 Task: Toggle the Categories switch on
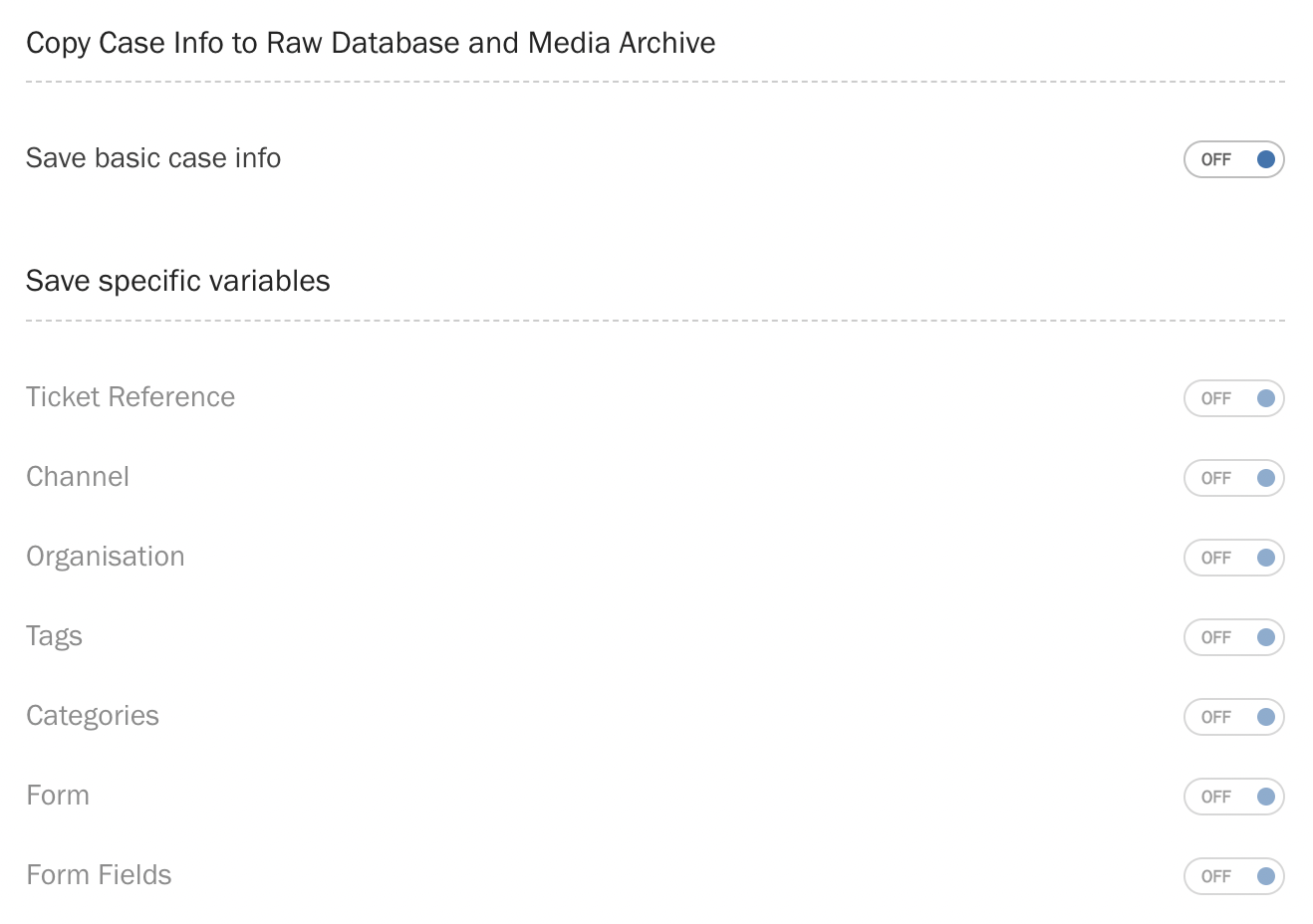point(1233,717)
